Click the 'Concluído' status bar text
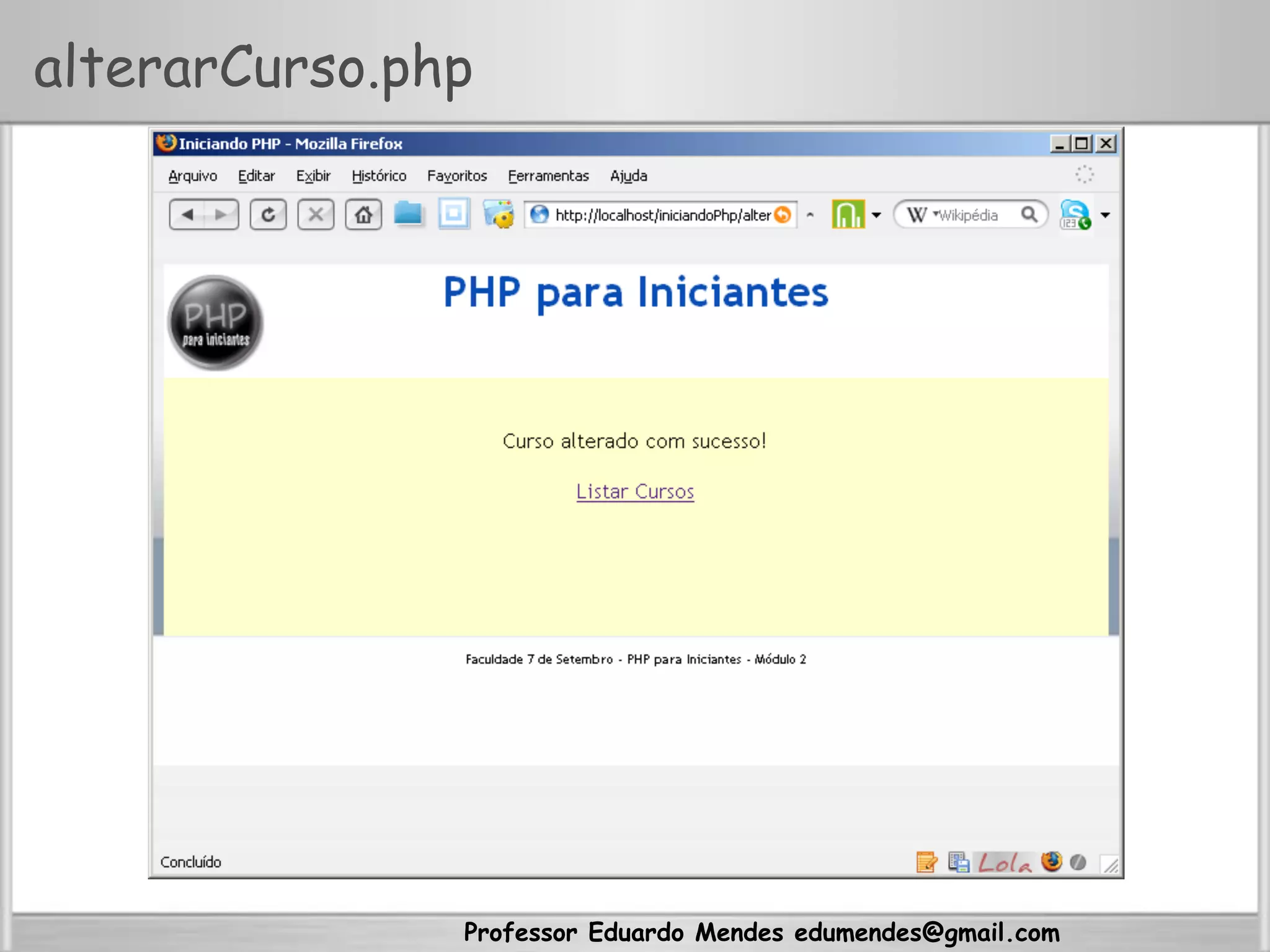 190,862
